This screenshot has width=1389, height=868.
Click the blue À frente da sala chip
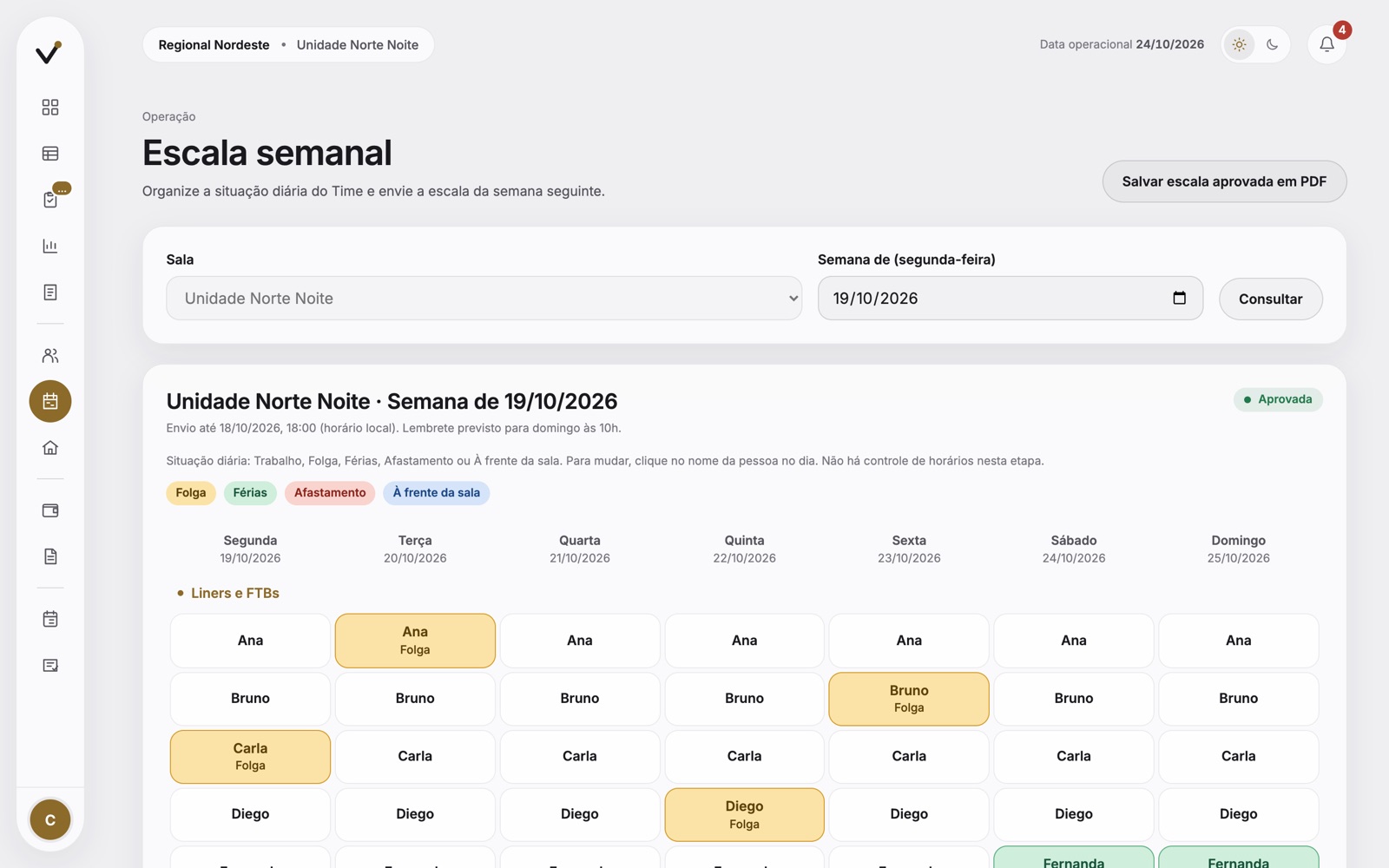click(436, 493)
